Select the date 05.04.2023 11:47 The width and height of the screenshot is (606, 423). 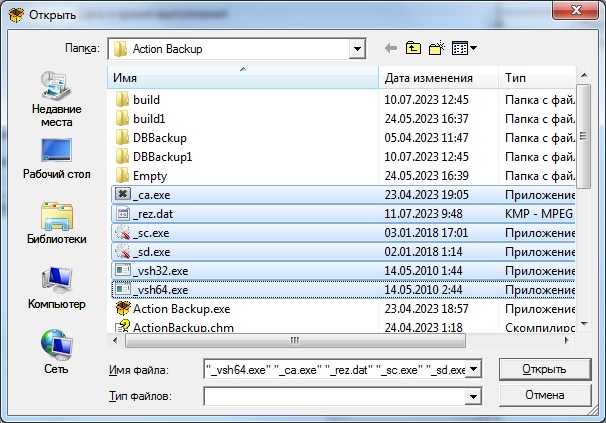coord(426,137)
